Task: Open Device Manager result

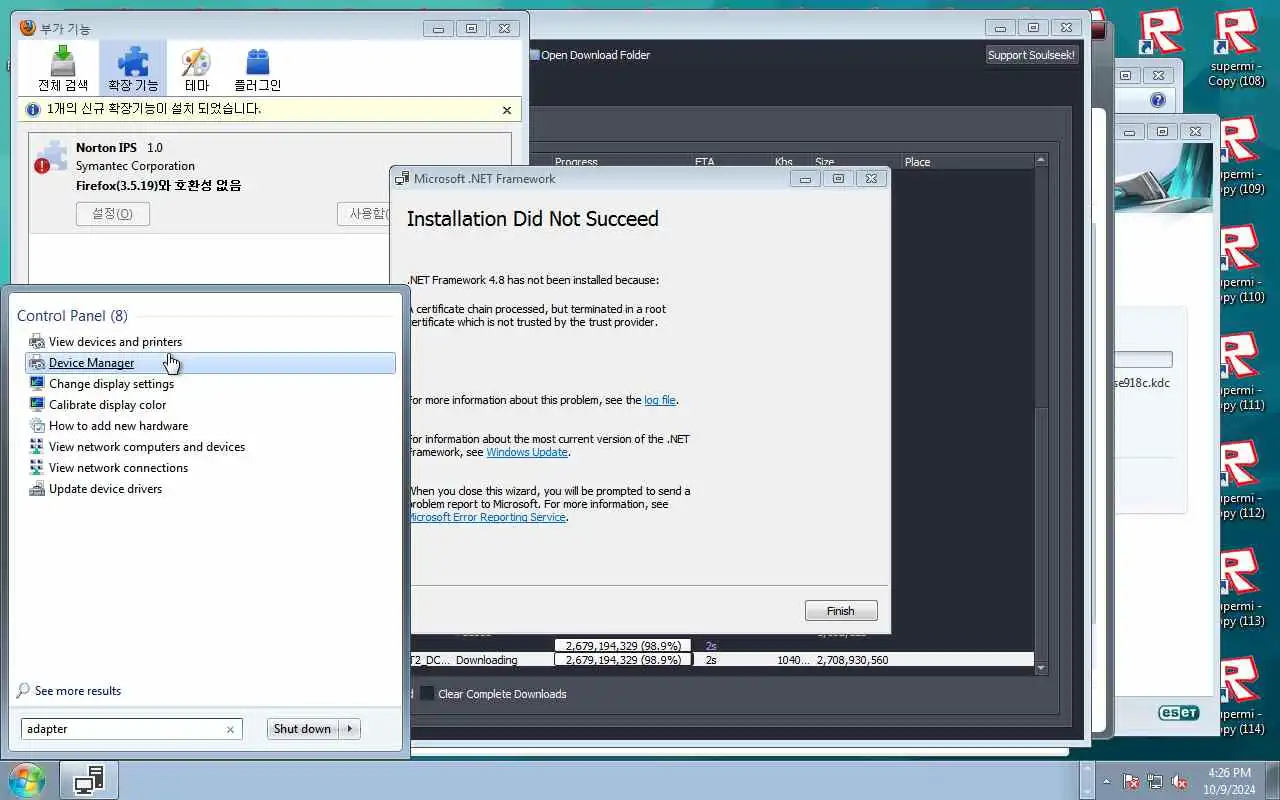Action: pos(210,363)
